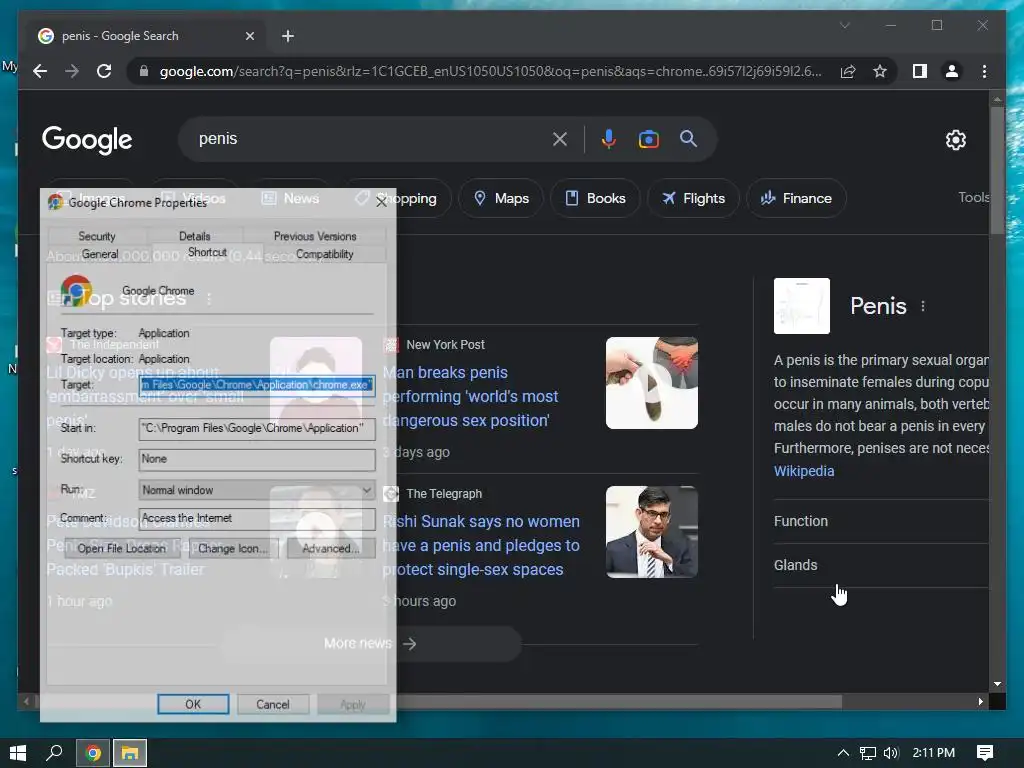
Task: Click the Change Icon button
Action: pos(233,549)
